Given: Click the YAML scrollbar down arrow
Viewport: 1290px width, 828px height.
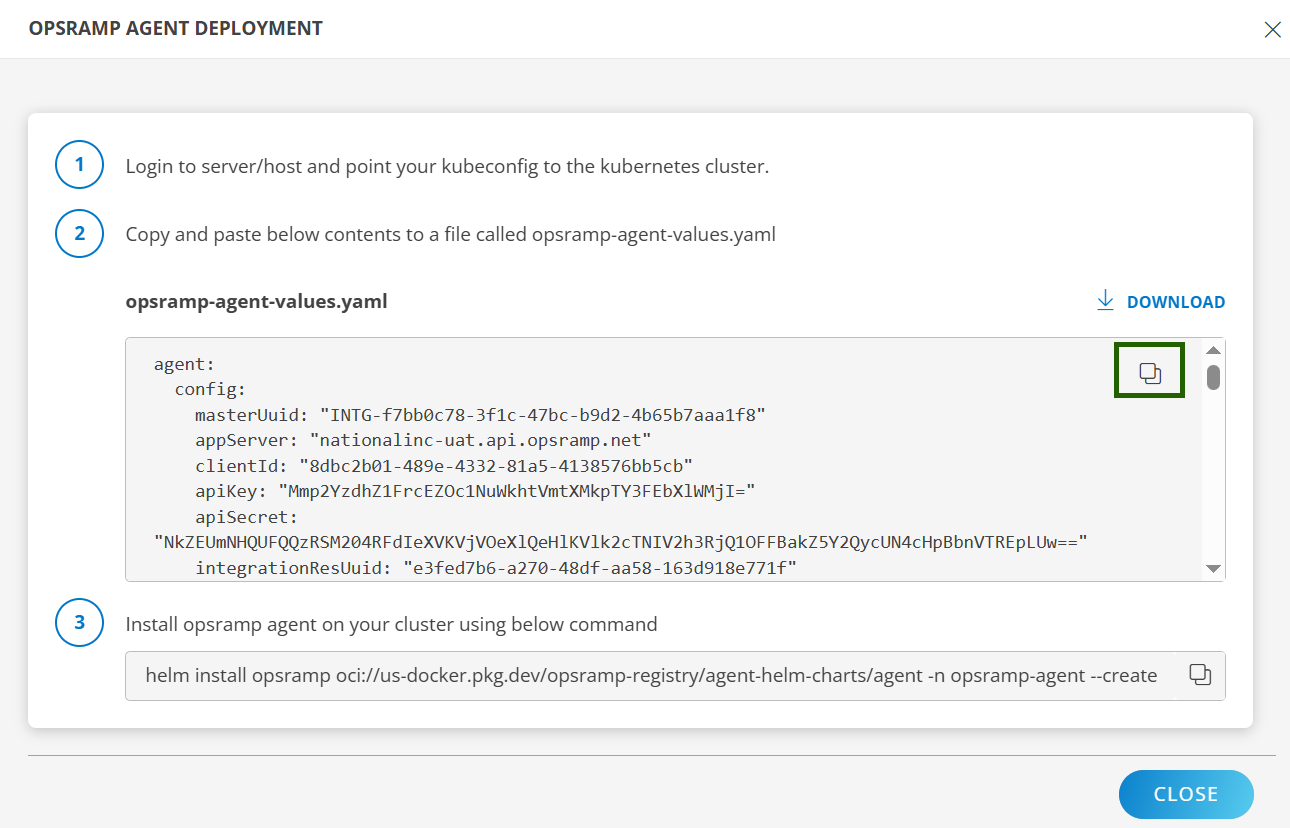Looking at the screenshot, I should point(1213,568).
